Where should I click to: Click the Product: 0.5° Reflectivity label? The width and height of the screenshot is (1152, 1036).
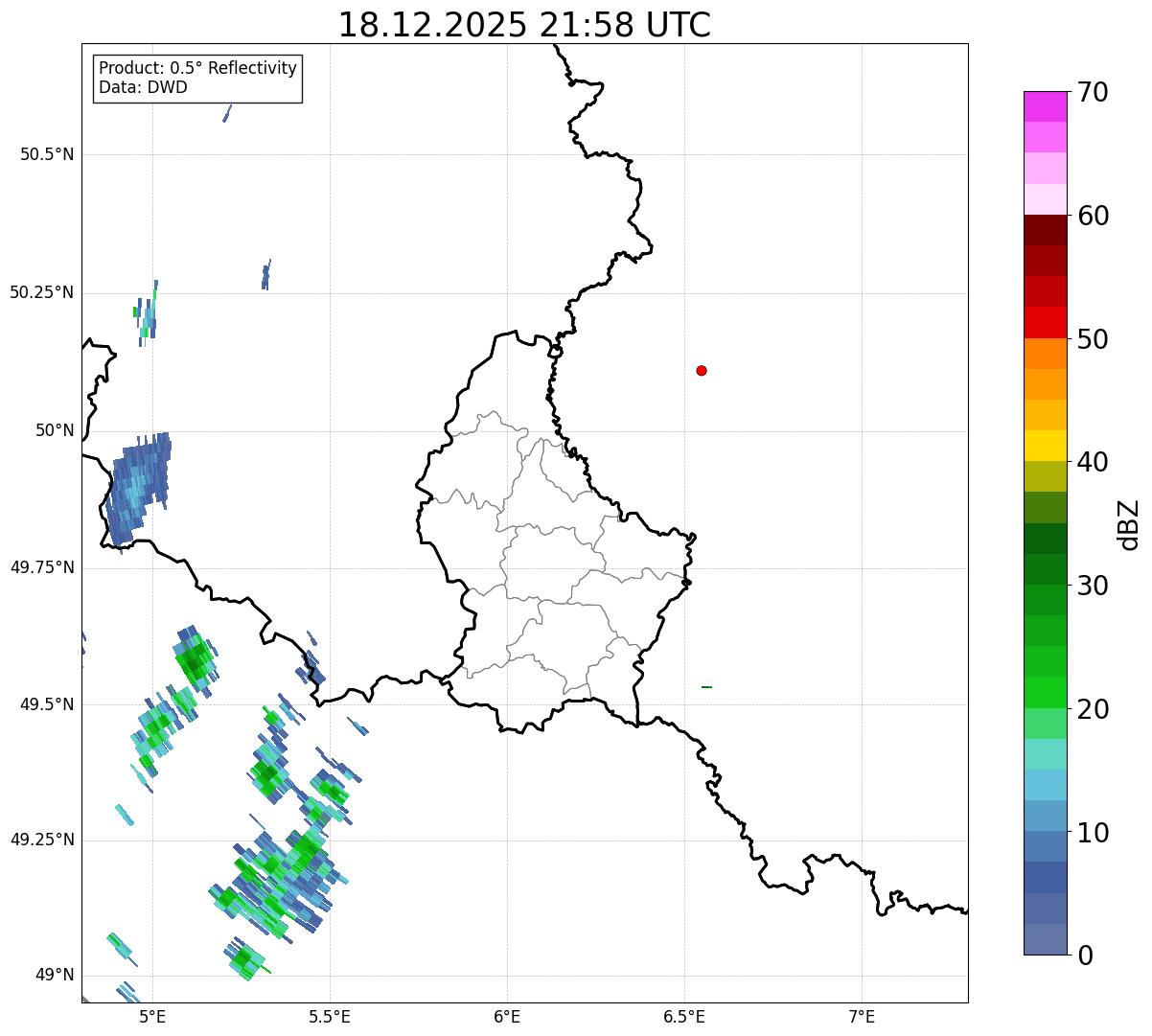197,68
